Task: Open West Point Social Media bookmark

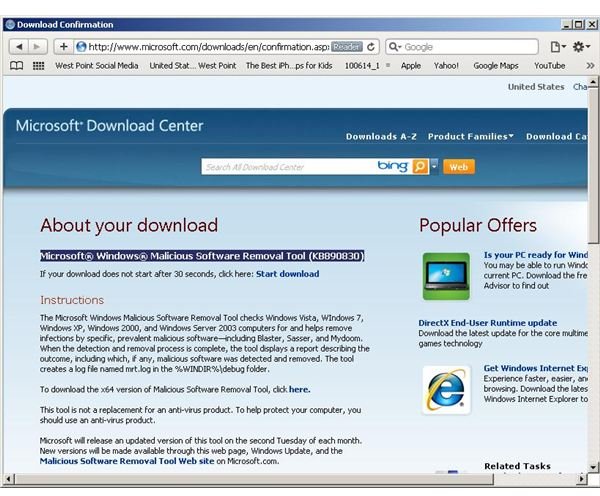Action: point(97,66)
